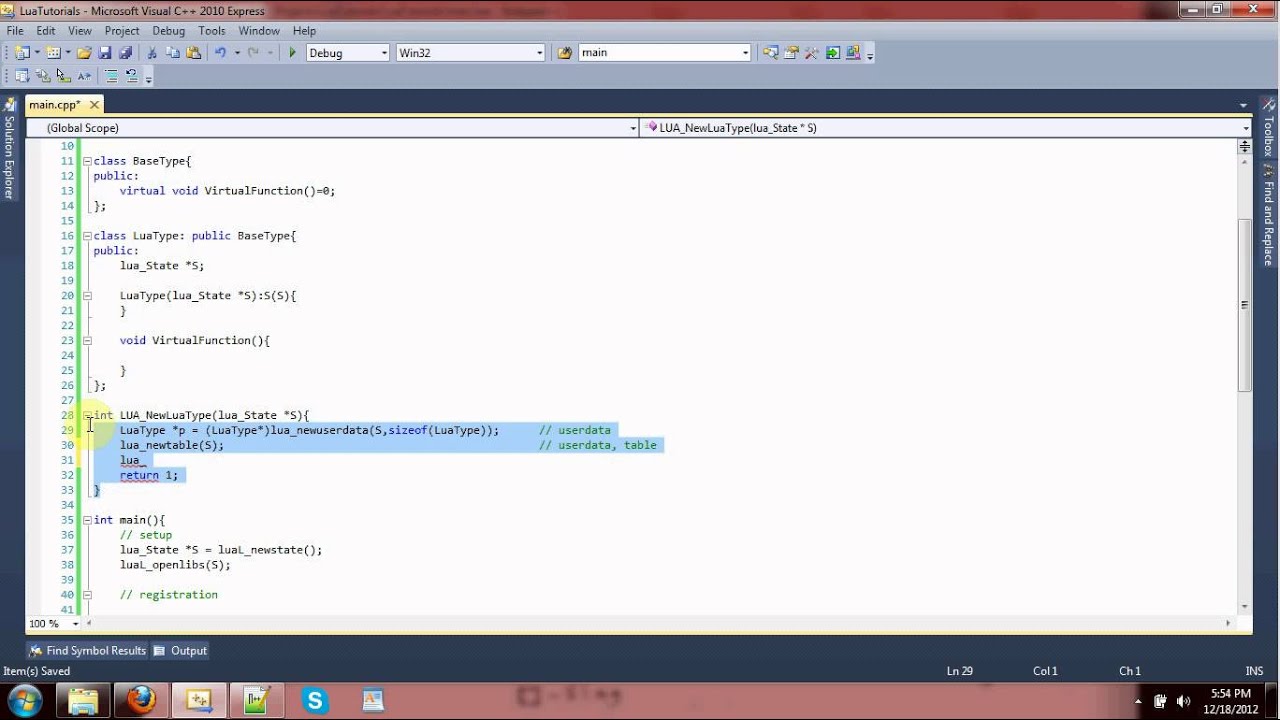1280x720 pixels.
Task: Open the 'main' find combo box dropdown
Action: point(746,53)
